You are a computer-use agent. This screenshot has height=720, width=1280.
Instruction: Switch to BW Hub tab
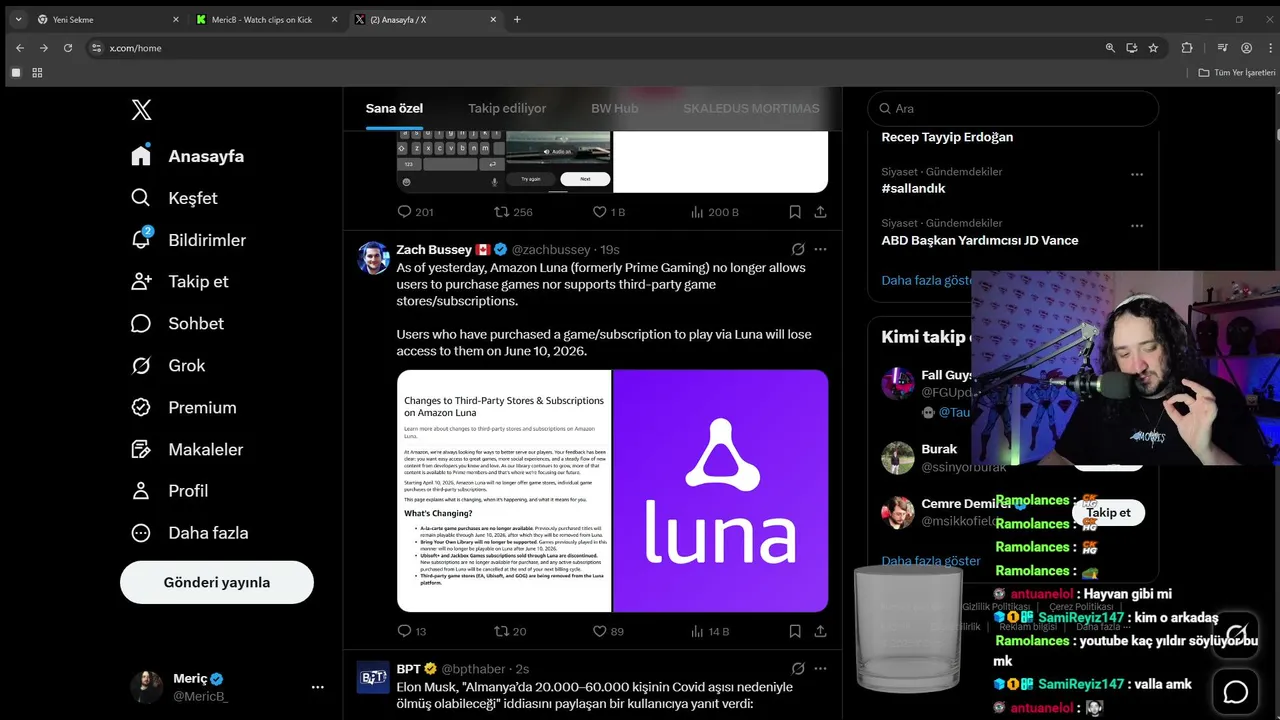(x=614, y=108)
